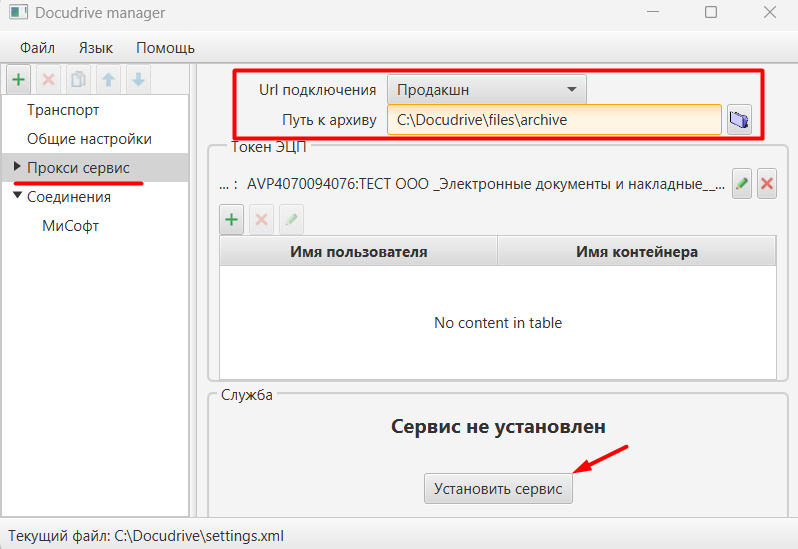
Task: Remove the token with the red X icon
Action: coord(767,184)
